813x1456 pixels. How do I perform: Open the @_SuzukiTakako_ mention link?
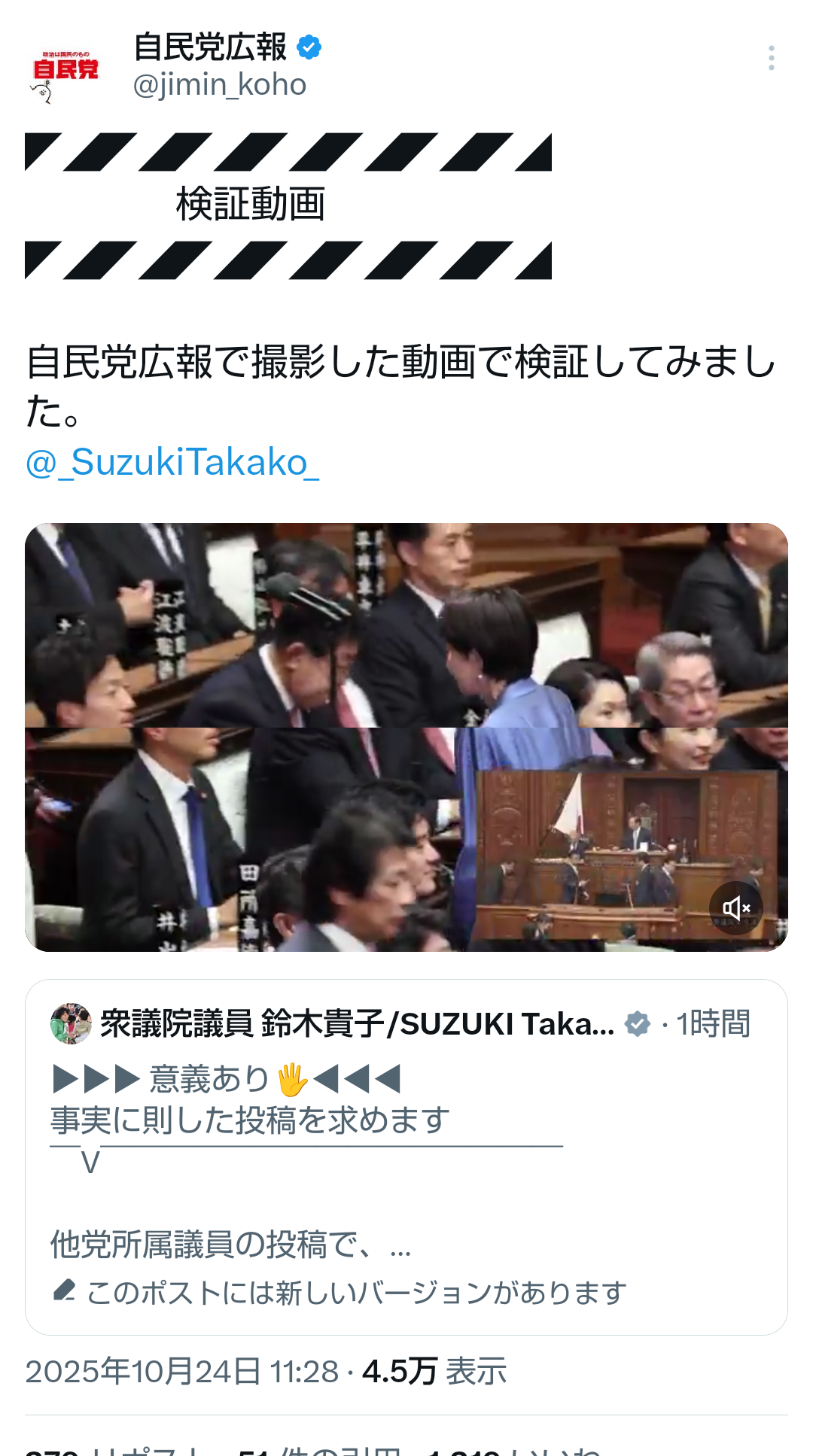172,461
